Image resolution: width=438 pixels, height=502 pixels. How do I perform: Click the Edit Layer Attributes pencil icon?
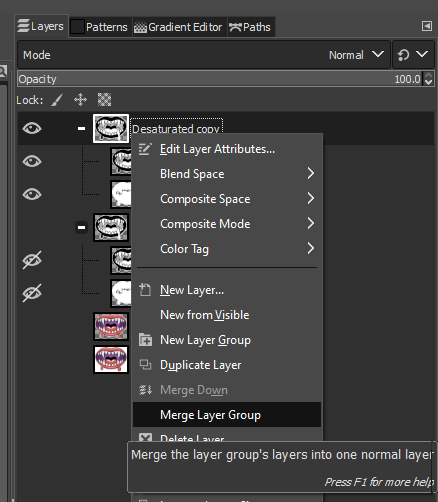145,149
